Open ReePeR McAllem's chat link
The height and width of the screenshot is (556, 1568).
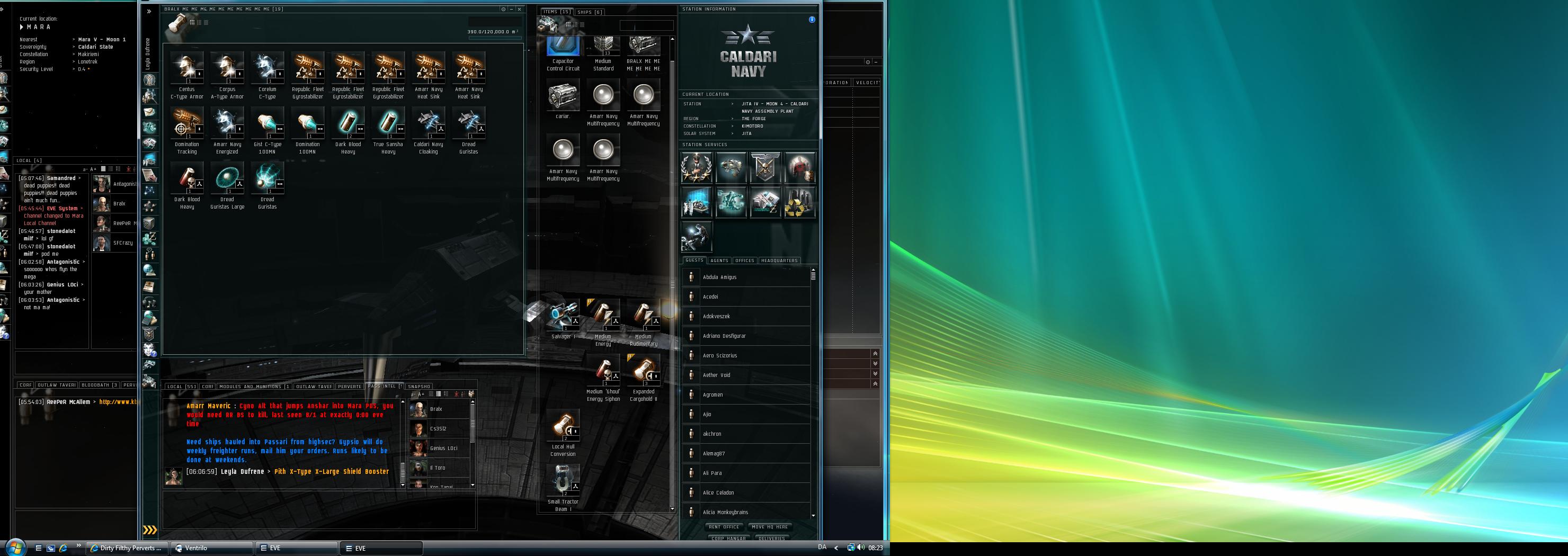click(118, 402)
